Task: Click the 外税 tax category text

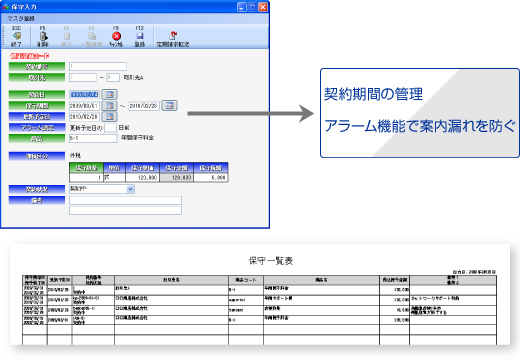Action: (75, 155)
